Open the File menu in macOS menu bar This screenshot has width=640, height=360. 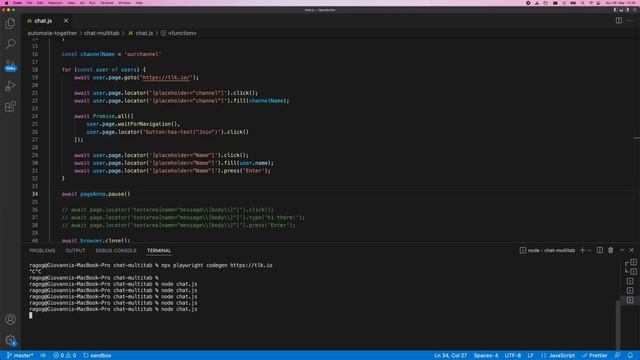(x=29, y=3)
